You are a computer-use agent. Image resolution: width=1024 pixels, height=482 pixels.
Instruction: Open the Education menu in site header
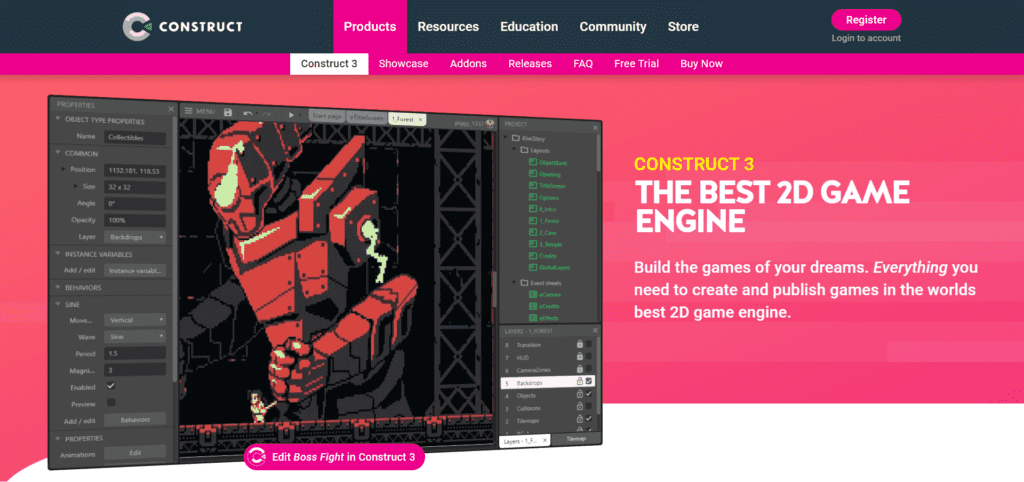(529, 27)
